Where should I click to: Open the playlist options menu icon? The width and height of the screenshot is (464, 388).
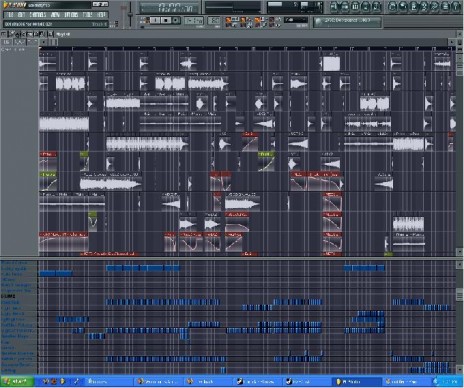tap(3, 34)
